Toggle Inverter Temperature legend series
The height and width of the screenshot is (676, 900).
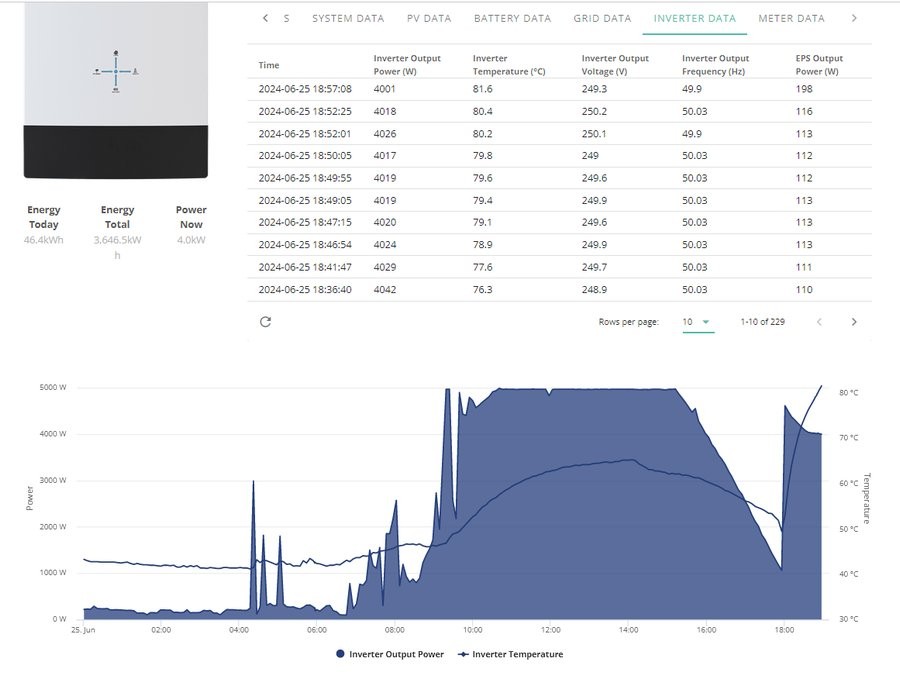[510, 654]
